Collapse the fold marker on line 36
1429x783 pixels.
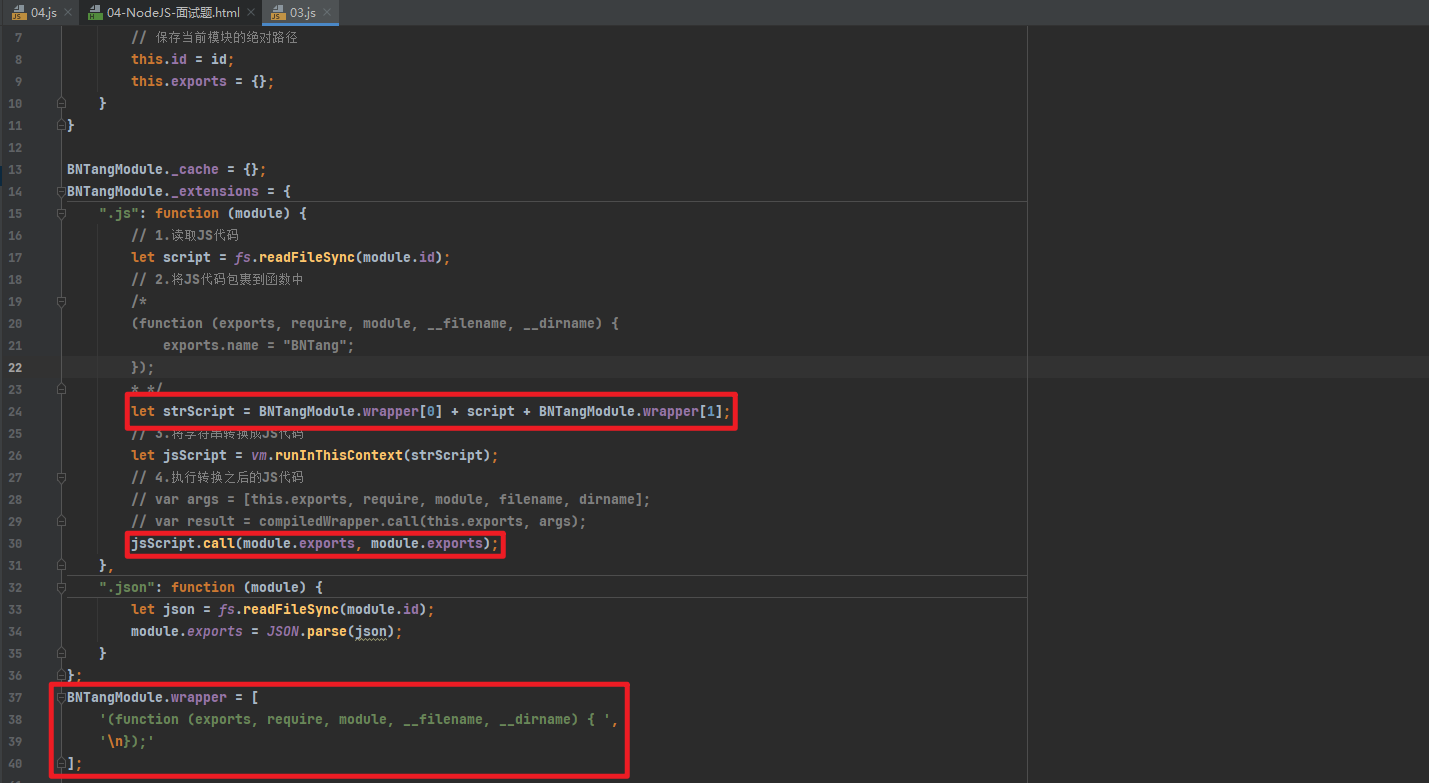(x=61, y=675)
